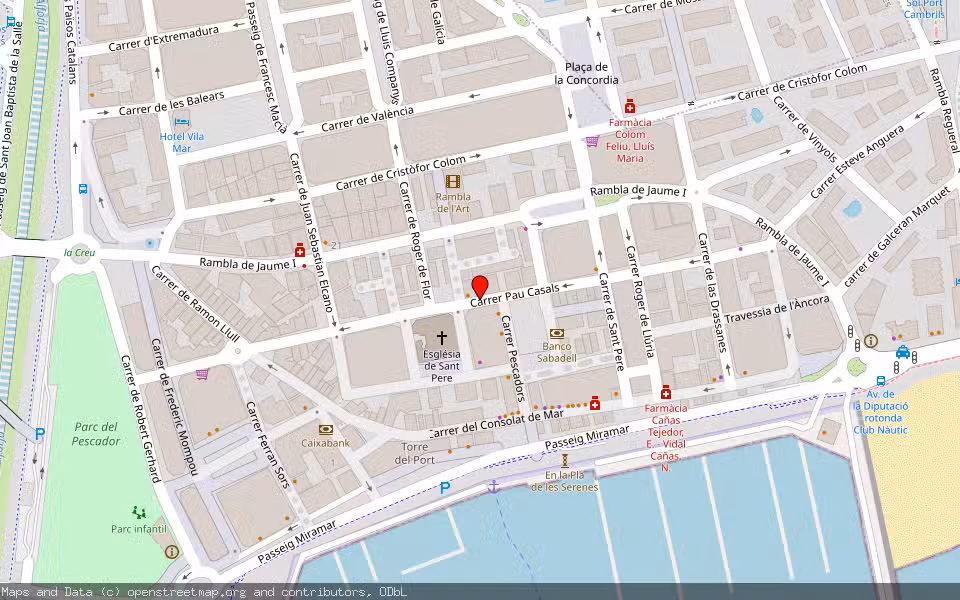Click the Carrer de las Drassanes label
960x600 pixels.
click(712, 293)
